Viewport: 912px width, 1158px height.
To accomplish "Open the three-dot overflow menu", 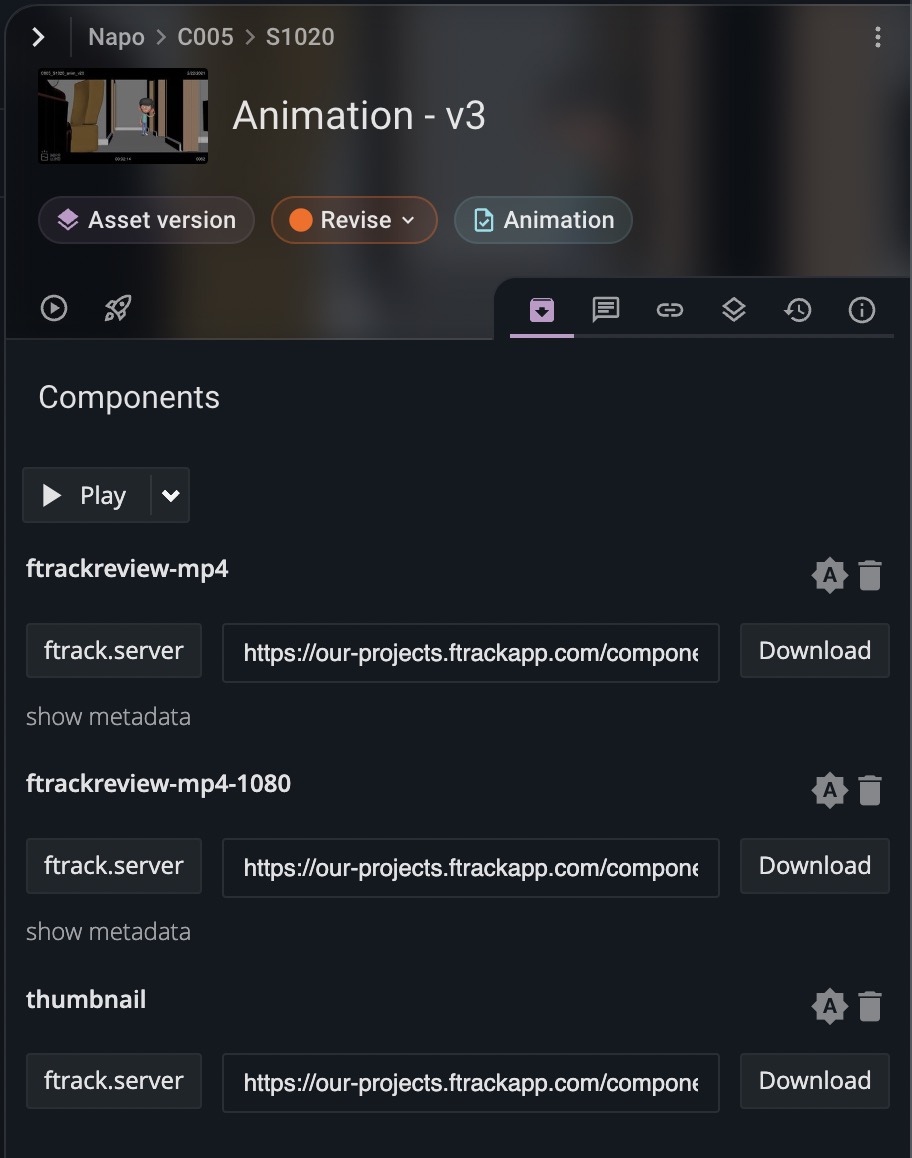I will tap(878, 36).
